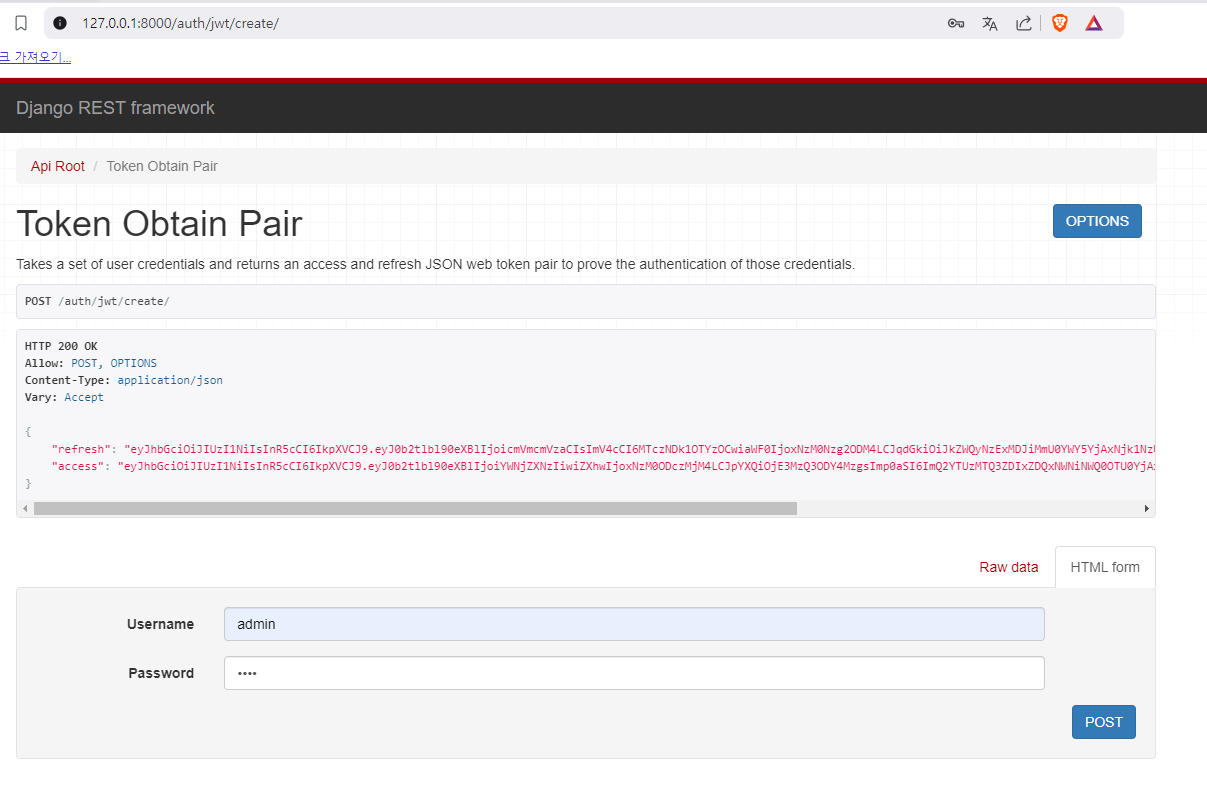
Task: Go to Api Root breadcrumb
Action: 58,166
